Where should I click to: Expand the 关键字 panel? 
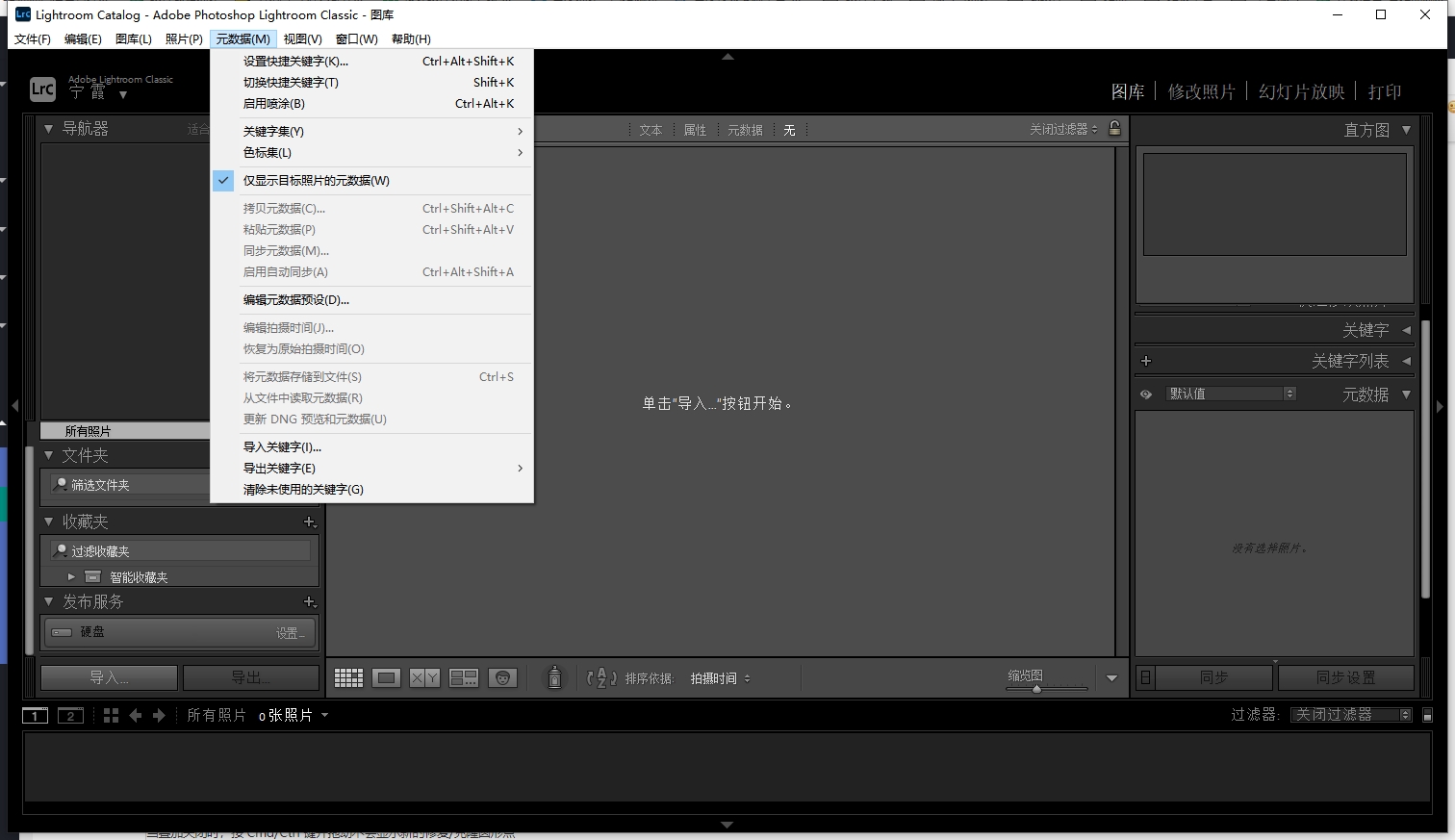[x=1406, y=330]
